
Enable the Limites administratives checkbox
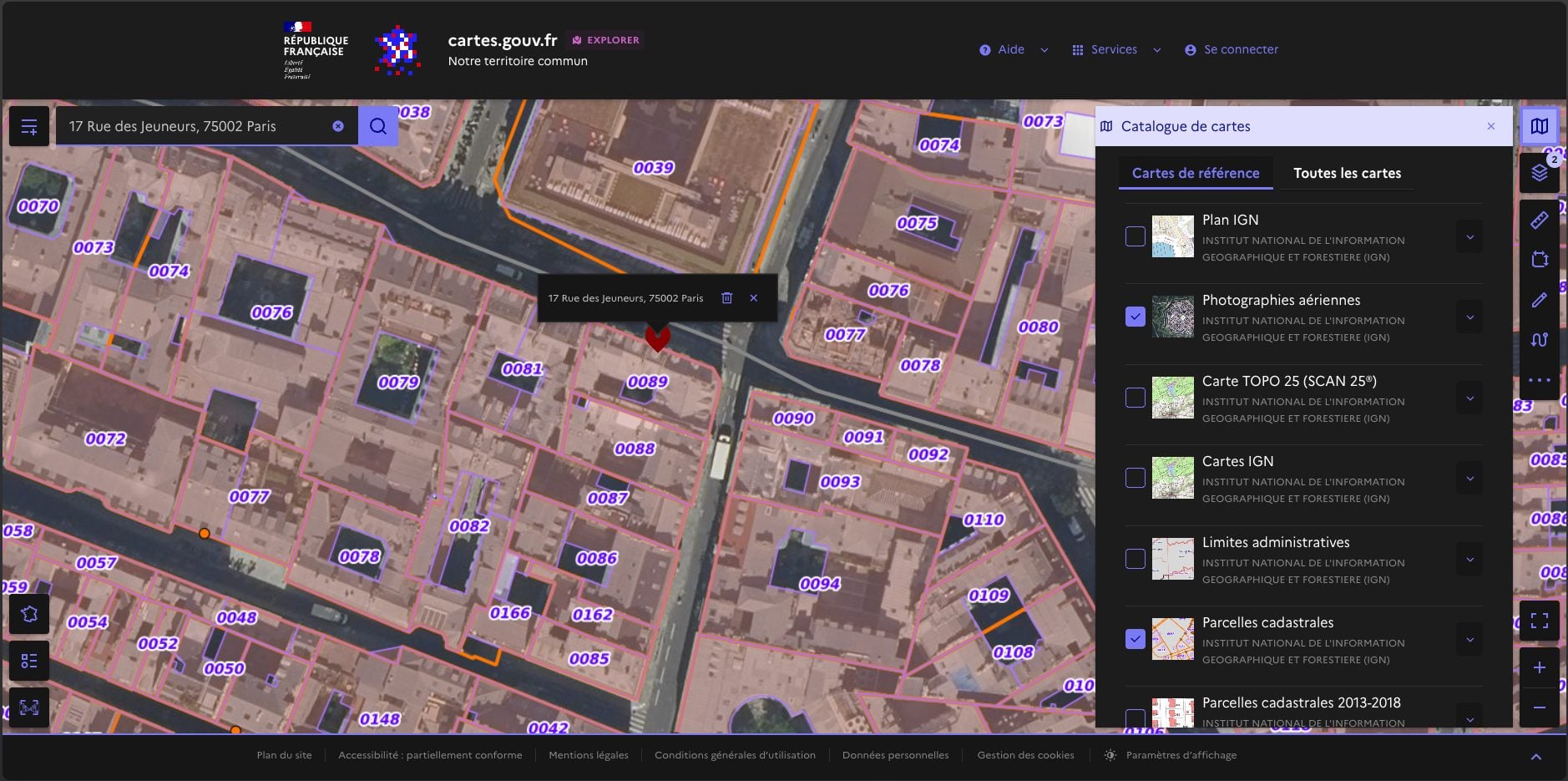(1136, 559)
